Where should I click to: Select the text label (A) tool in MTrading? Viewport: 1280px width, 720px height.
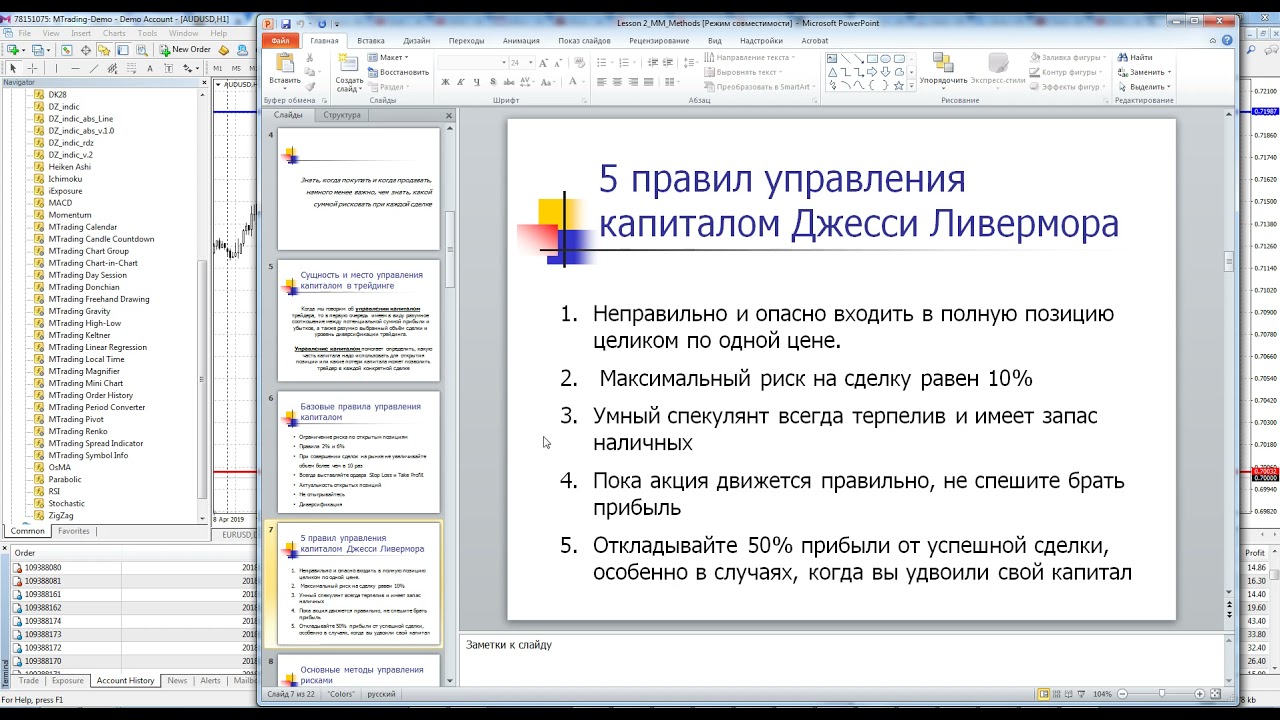click(x=150, y=68)
